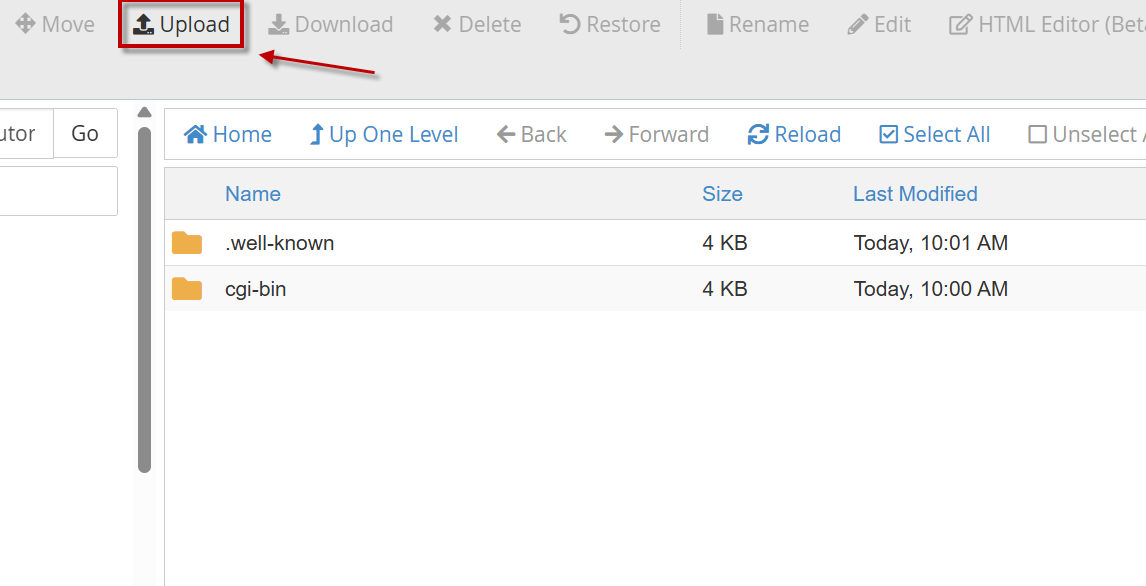Go to Home directory

click(x=228, y=135)
